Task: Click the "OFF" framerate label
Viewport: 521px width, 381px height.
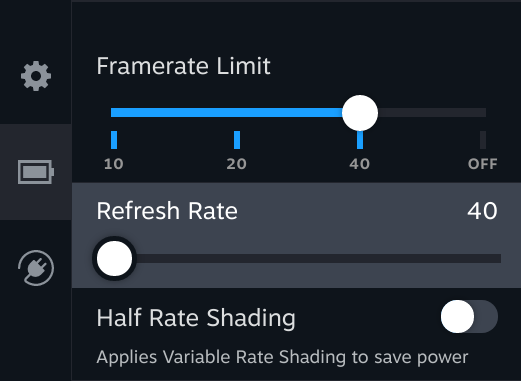Action: click(x=483, y=164)
